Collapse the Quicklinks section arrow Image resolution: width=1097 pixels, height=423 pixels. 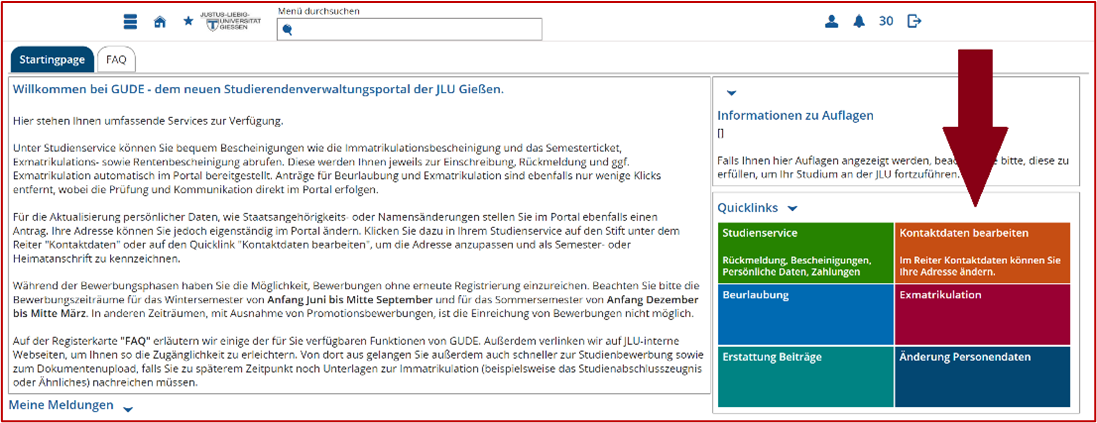click(x=792, y=209)
